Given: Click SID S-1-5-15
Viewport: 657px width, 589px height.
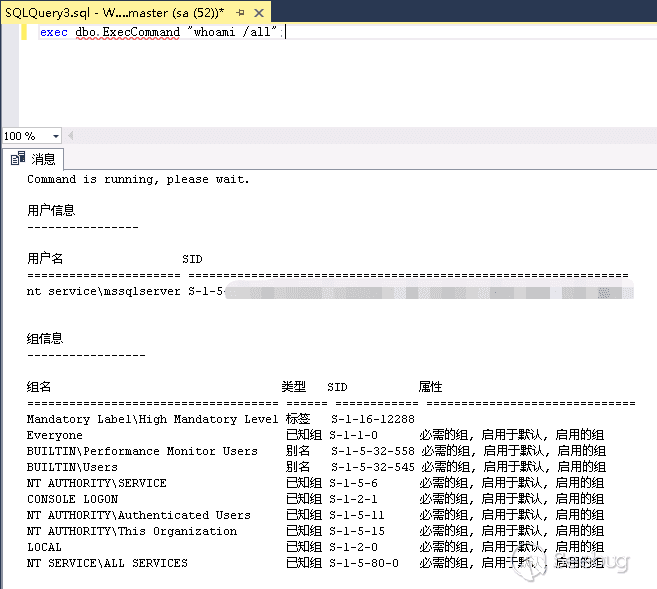Looking at the screenshot, I should (x=357, y=531).
